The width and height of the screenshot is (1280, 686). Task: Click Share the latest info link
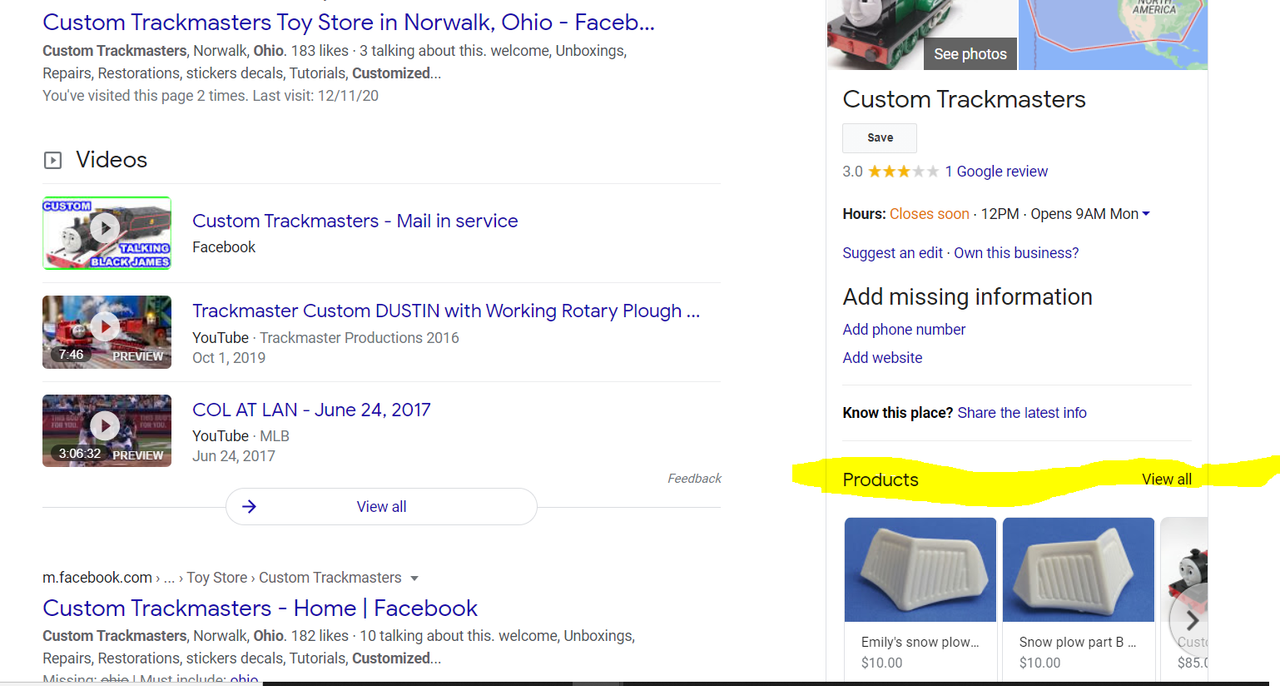[1022, 412]
